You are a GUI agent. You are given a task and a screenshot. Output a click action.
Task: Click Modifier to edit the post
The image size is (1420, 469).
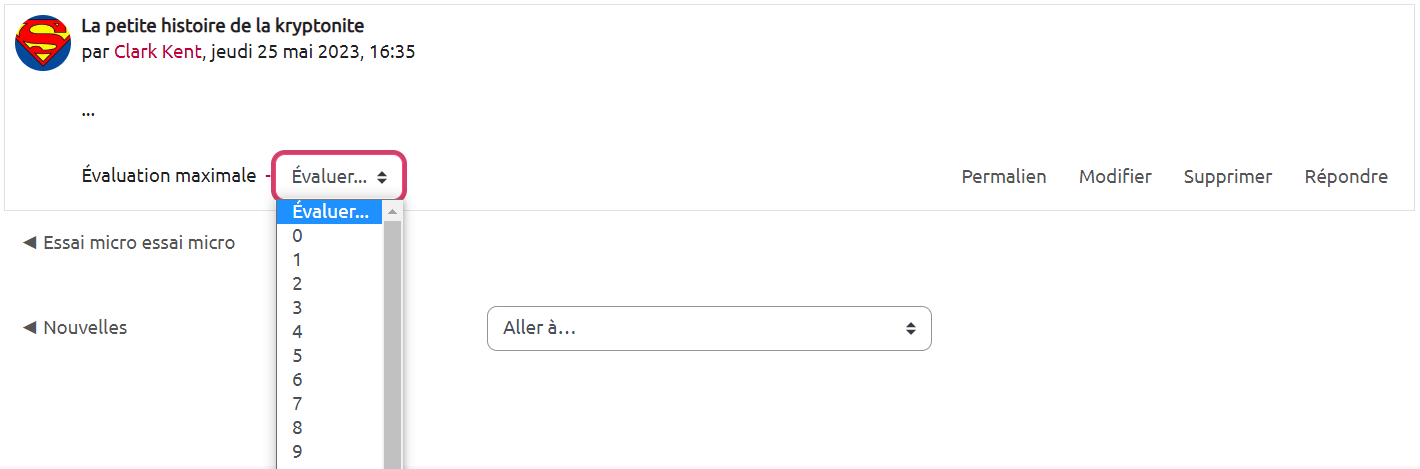tap(1115, 177)
